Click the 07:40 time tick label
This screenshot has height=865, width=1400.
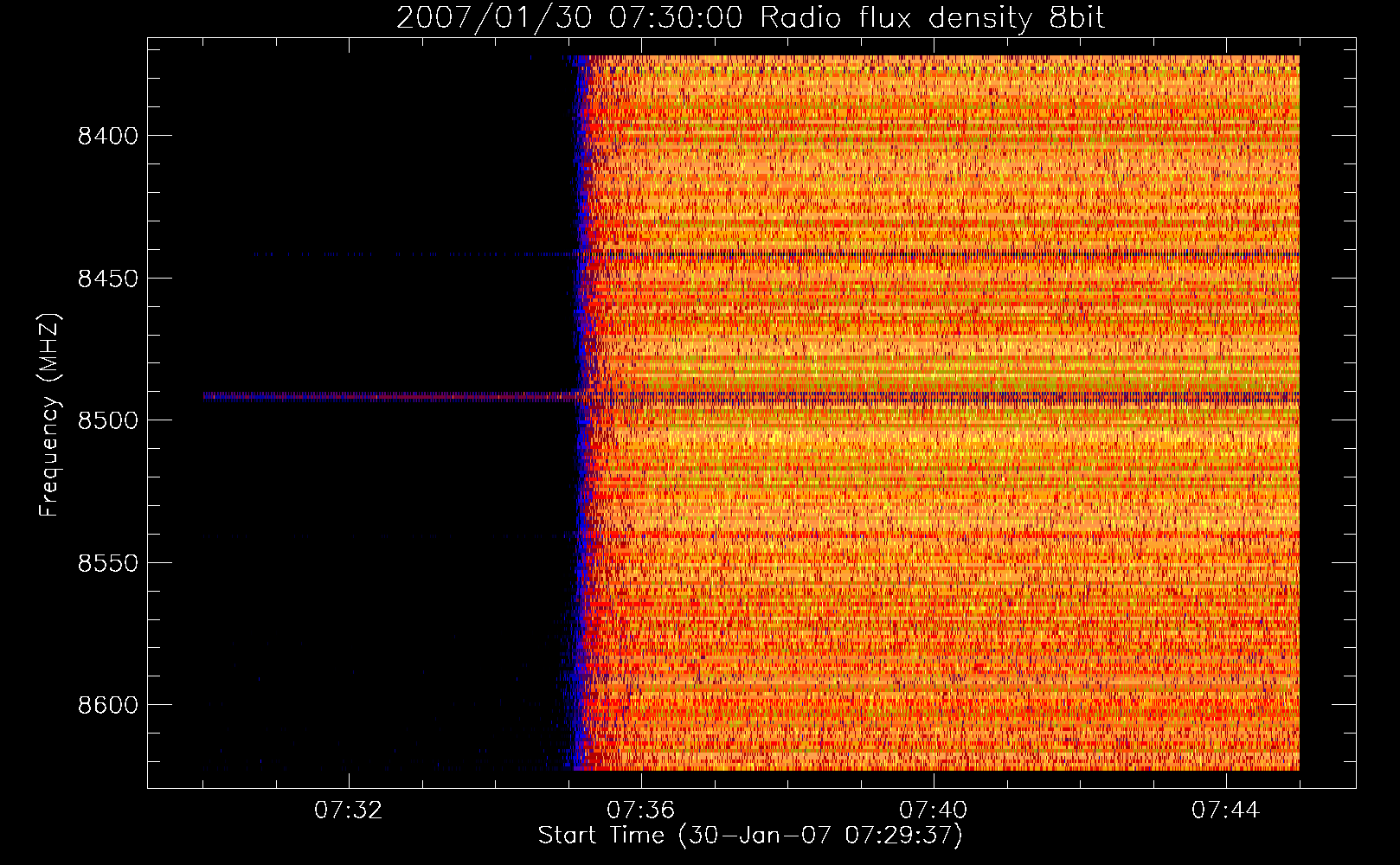point(933,811)
